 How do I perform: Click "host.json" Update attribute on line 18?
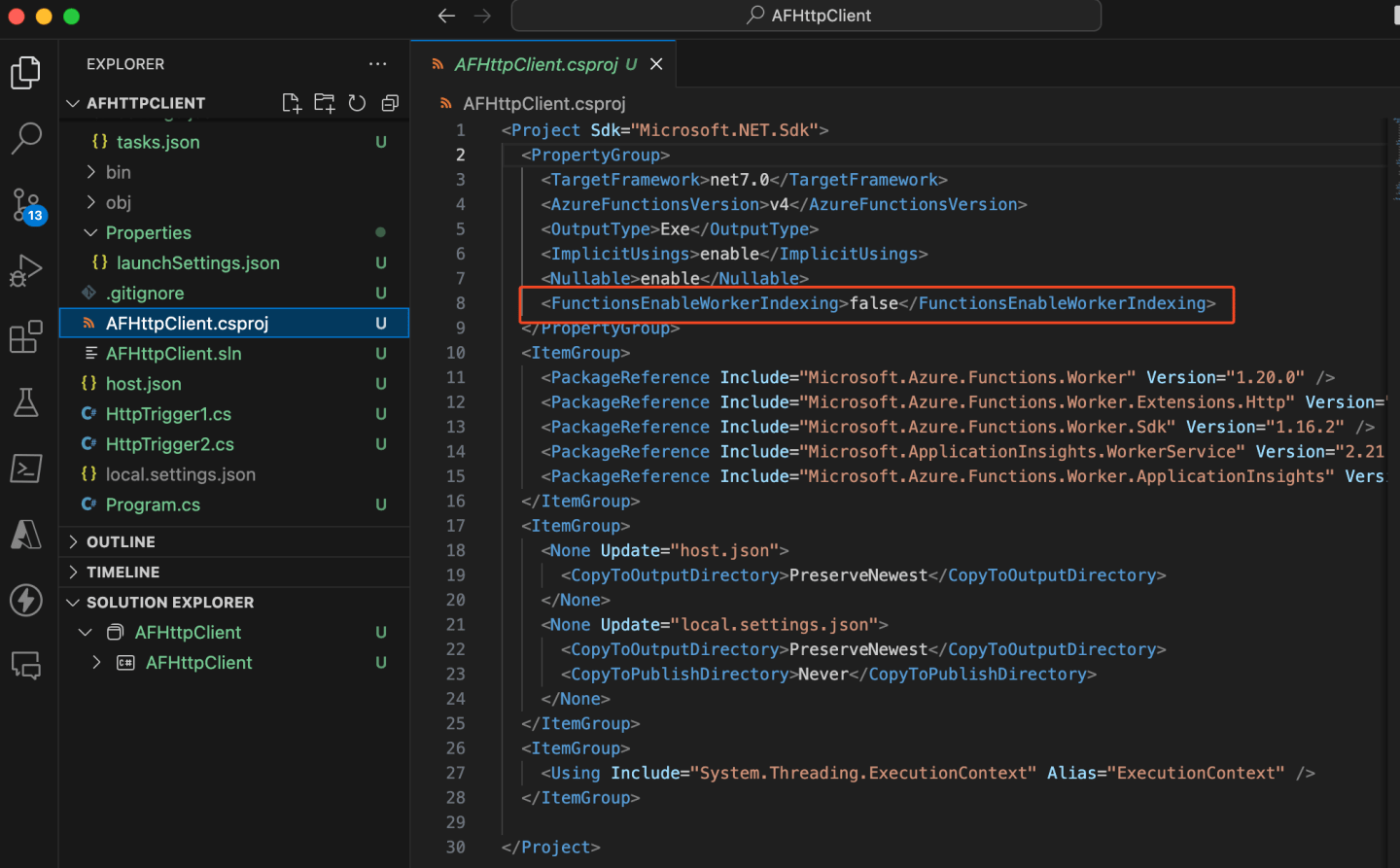tap(724, 550)
